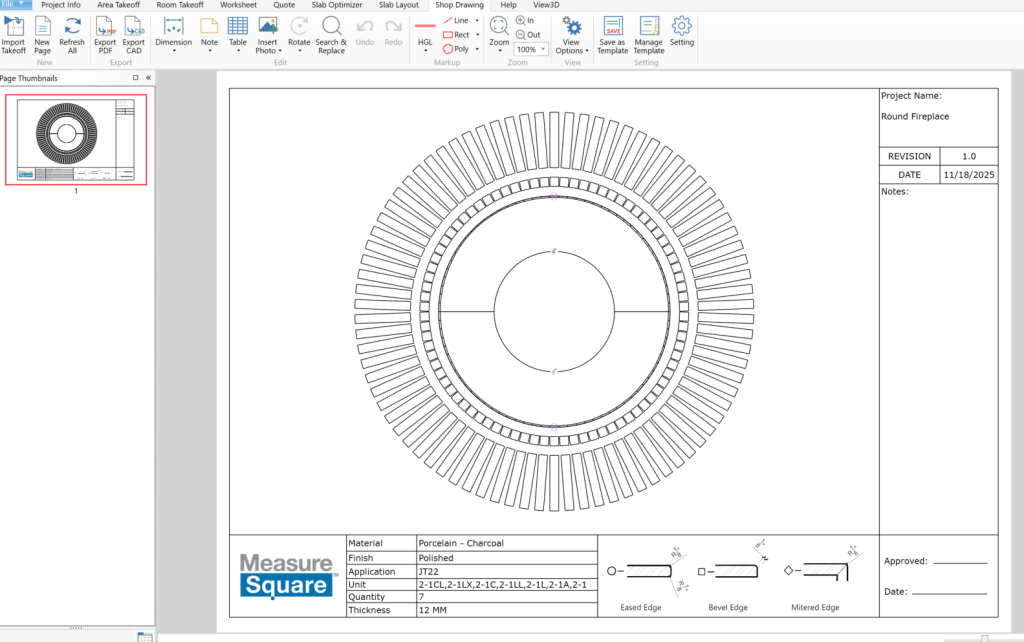
Task: Open the Table dropdown menu
Action: (x=238, y=50)
